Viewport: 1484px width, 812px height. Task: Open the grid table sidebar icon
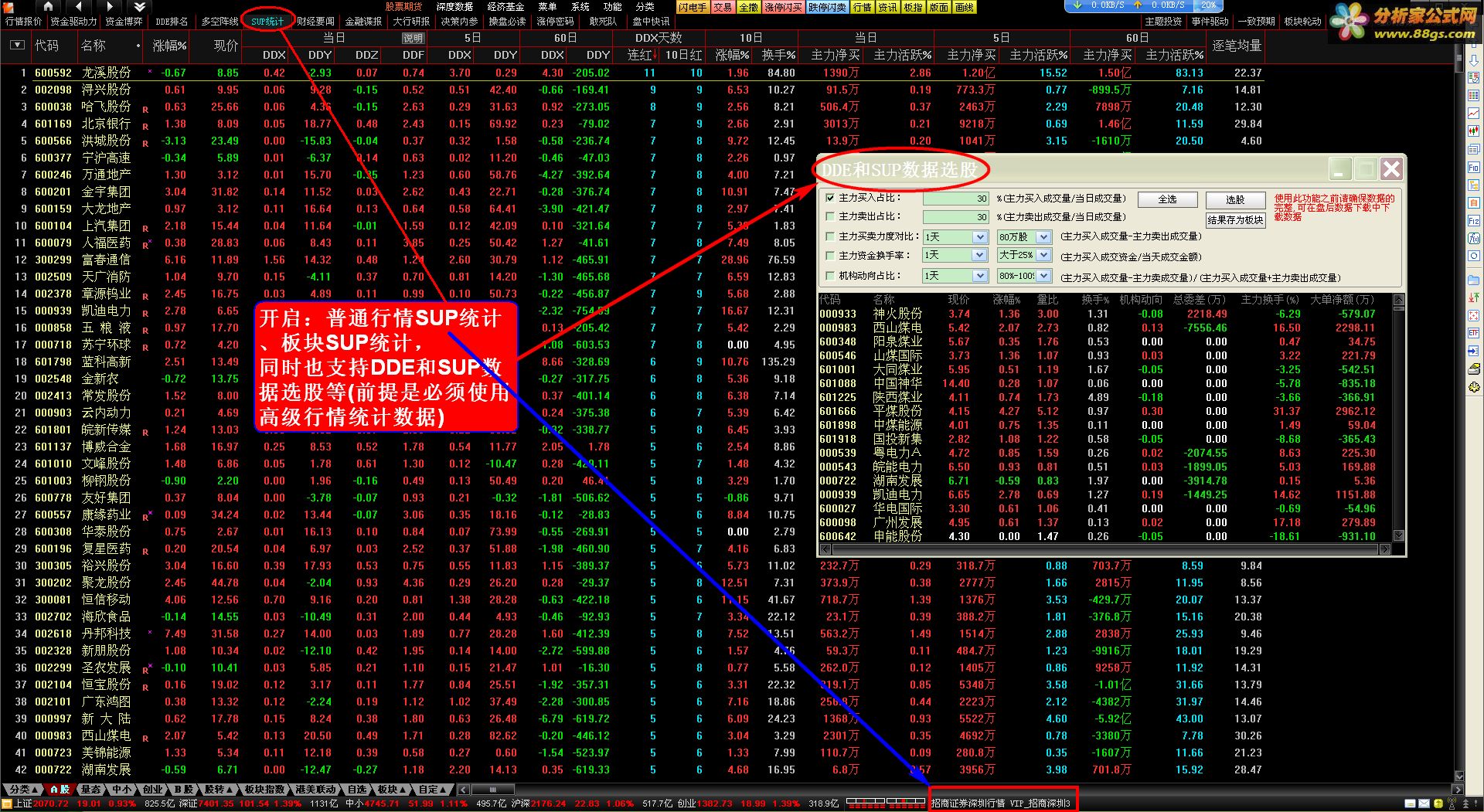[x=1474, y=94]
